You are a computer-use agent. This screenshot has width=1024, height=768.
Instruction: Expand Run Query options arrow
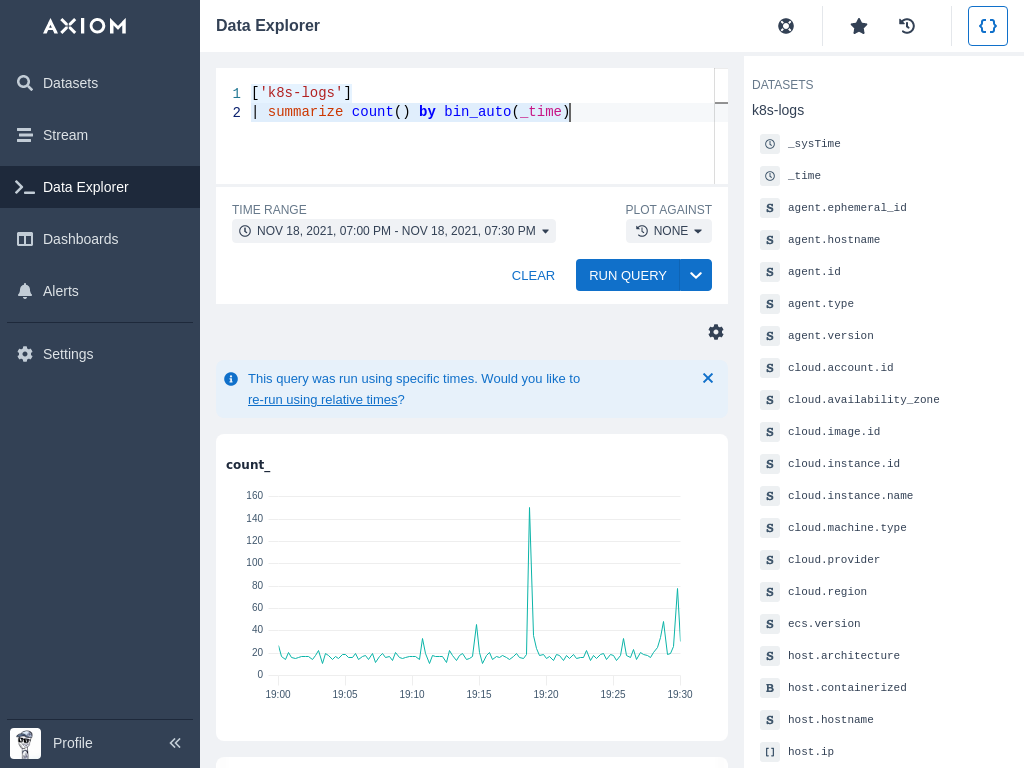point(696,275)
